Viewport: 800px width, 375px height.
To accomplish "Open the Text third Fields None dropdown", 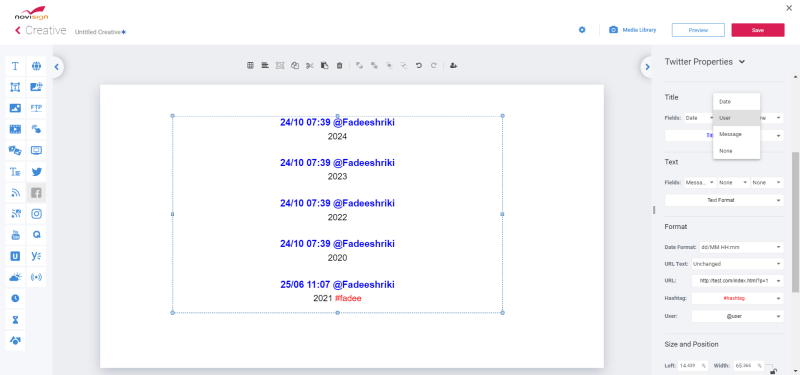I will 767,182.
